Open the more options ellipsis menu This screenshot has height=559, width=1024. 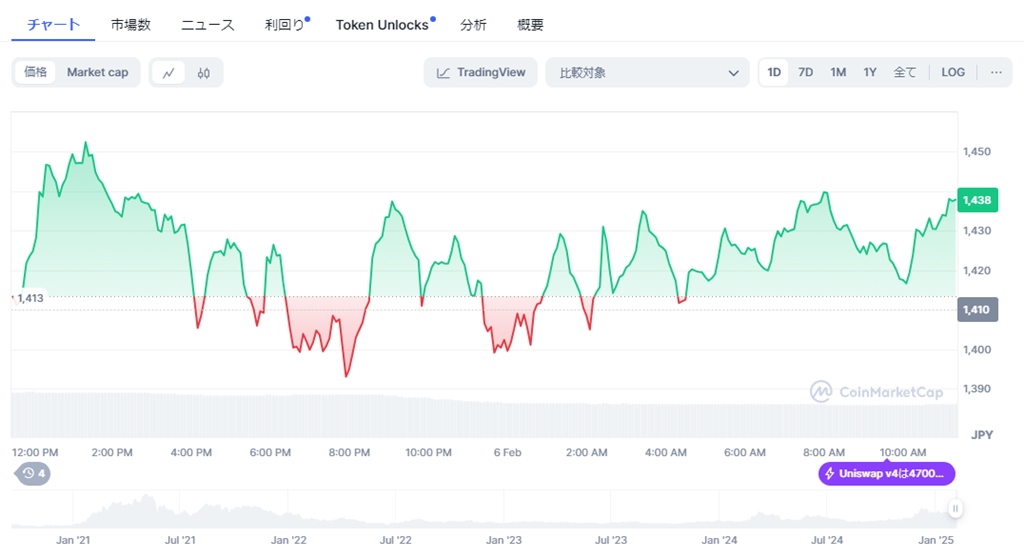coord(995,72)
